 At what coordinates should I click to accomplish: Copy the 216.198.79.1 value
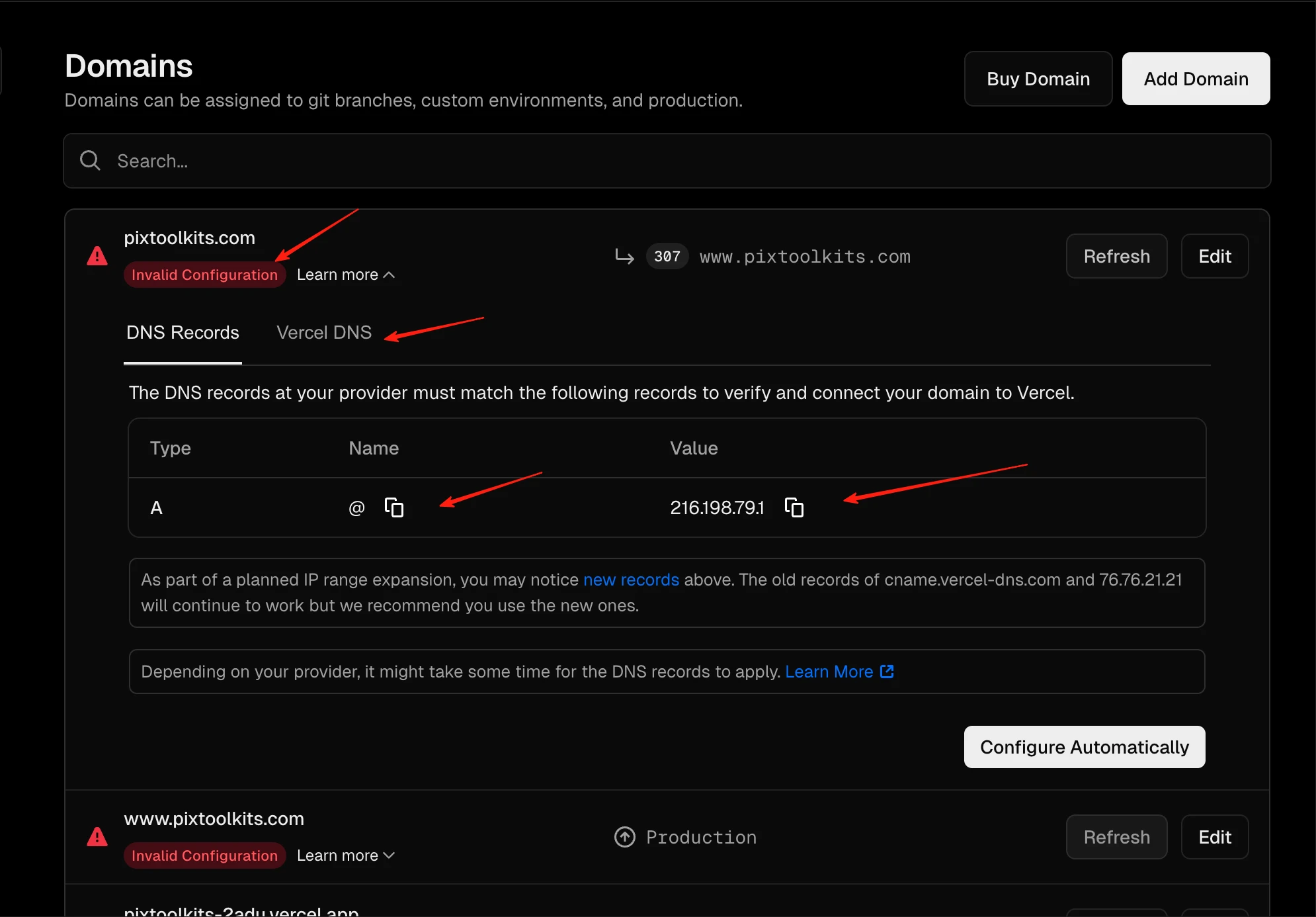coord(794,507)
